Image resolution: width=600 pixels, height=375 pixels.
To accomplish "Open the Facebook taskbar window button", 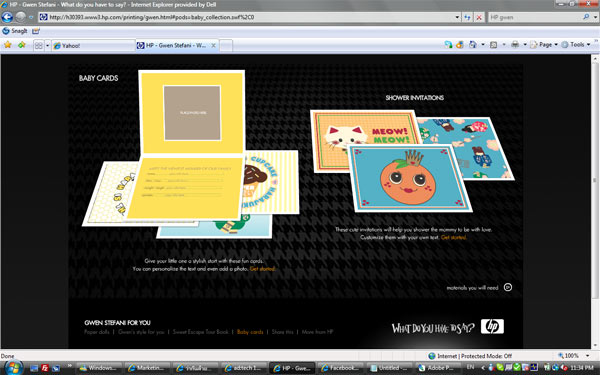I will point(340,368).
